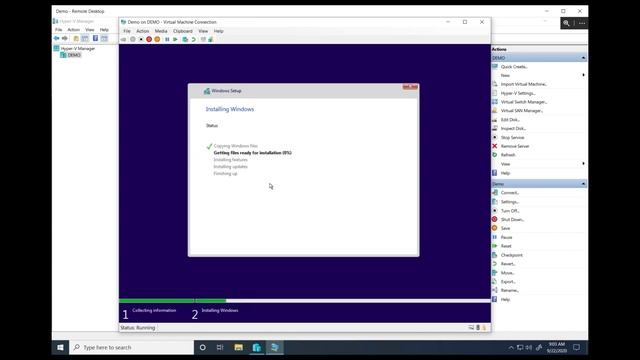Click Turn Off action for Demo VM
The height and width of the screenshot is (360, 640).
[x=510, y=211]
